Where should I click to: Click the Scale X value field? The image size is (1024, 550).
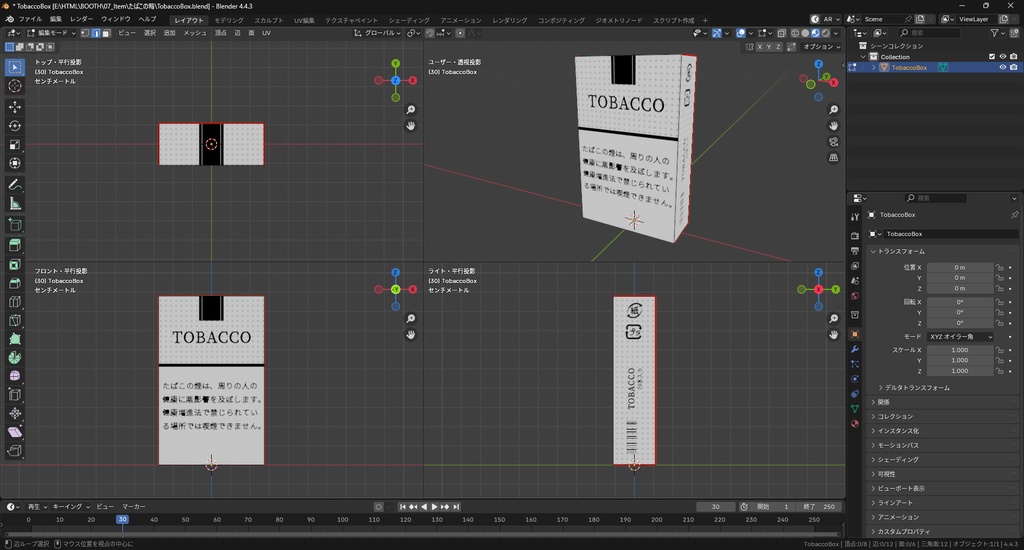(x=959, y=350)
